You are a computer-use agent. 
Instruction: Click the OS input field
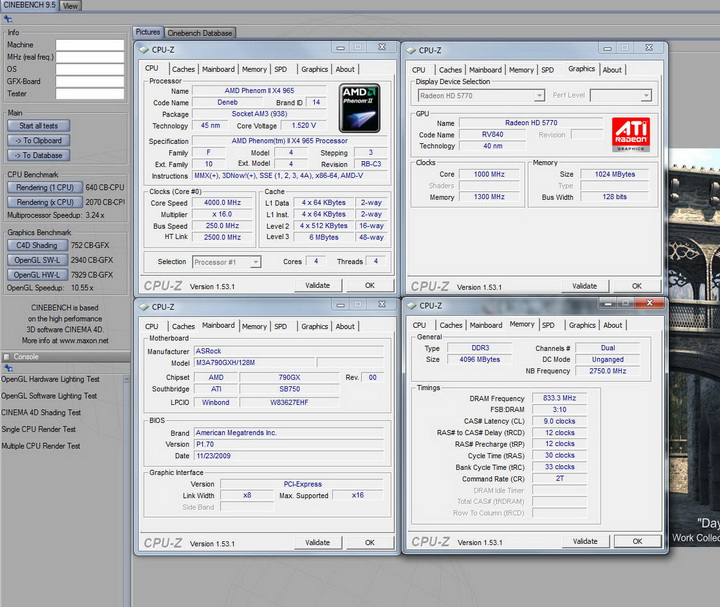tap(90, 69)
